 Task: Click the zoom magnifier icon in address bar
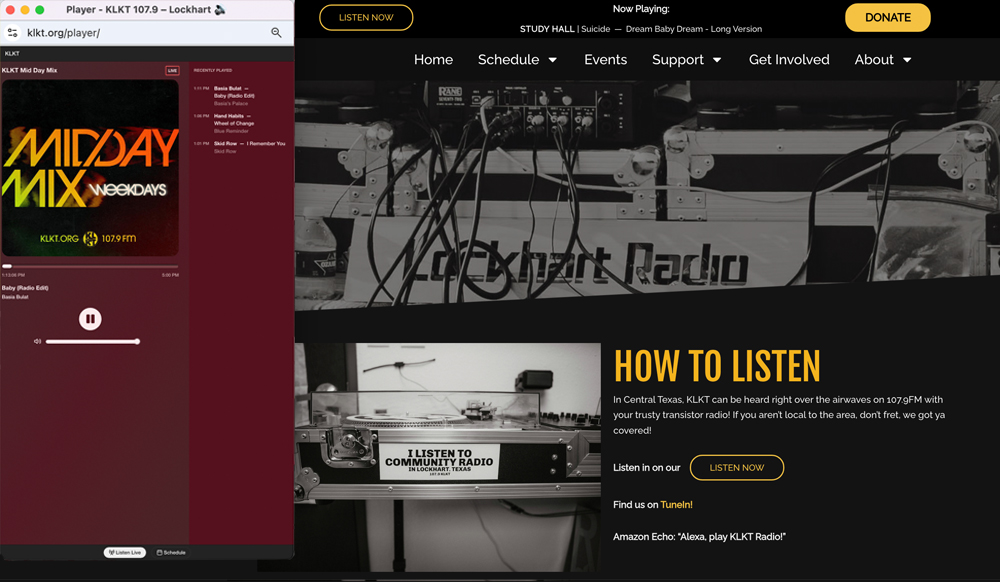276,33
